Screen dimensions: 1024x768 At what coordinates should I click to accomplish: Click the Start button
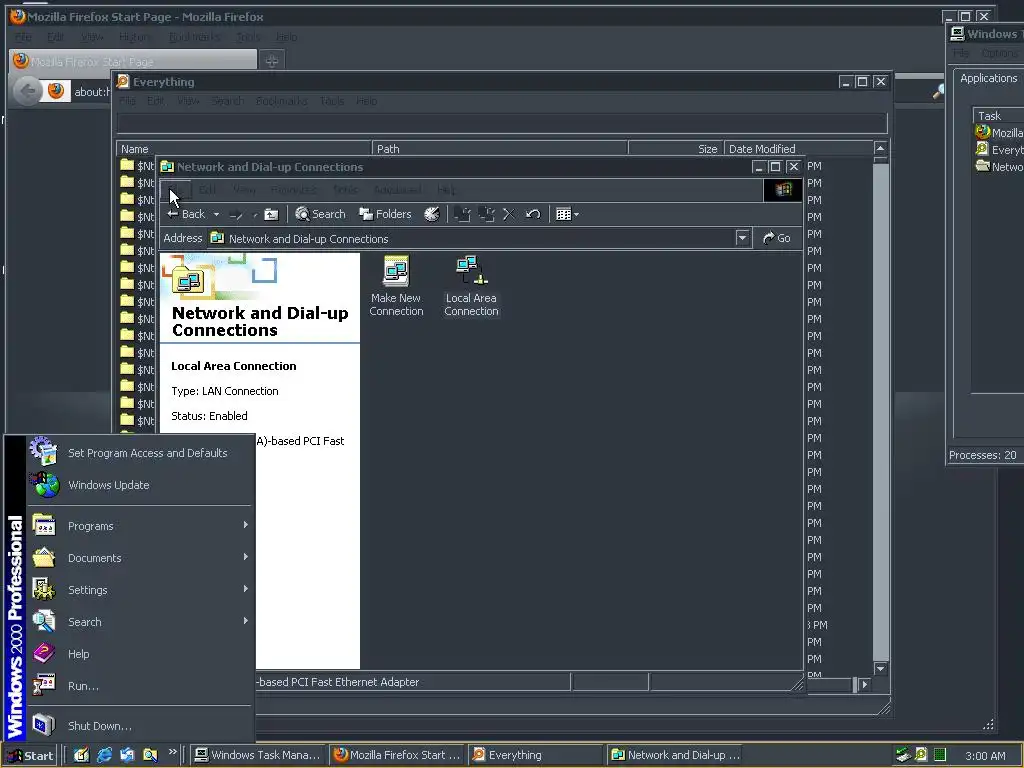click(x=31, y=756)
